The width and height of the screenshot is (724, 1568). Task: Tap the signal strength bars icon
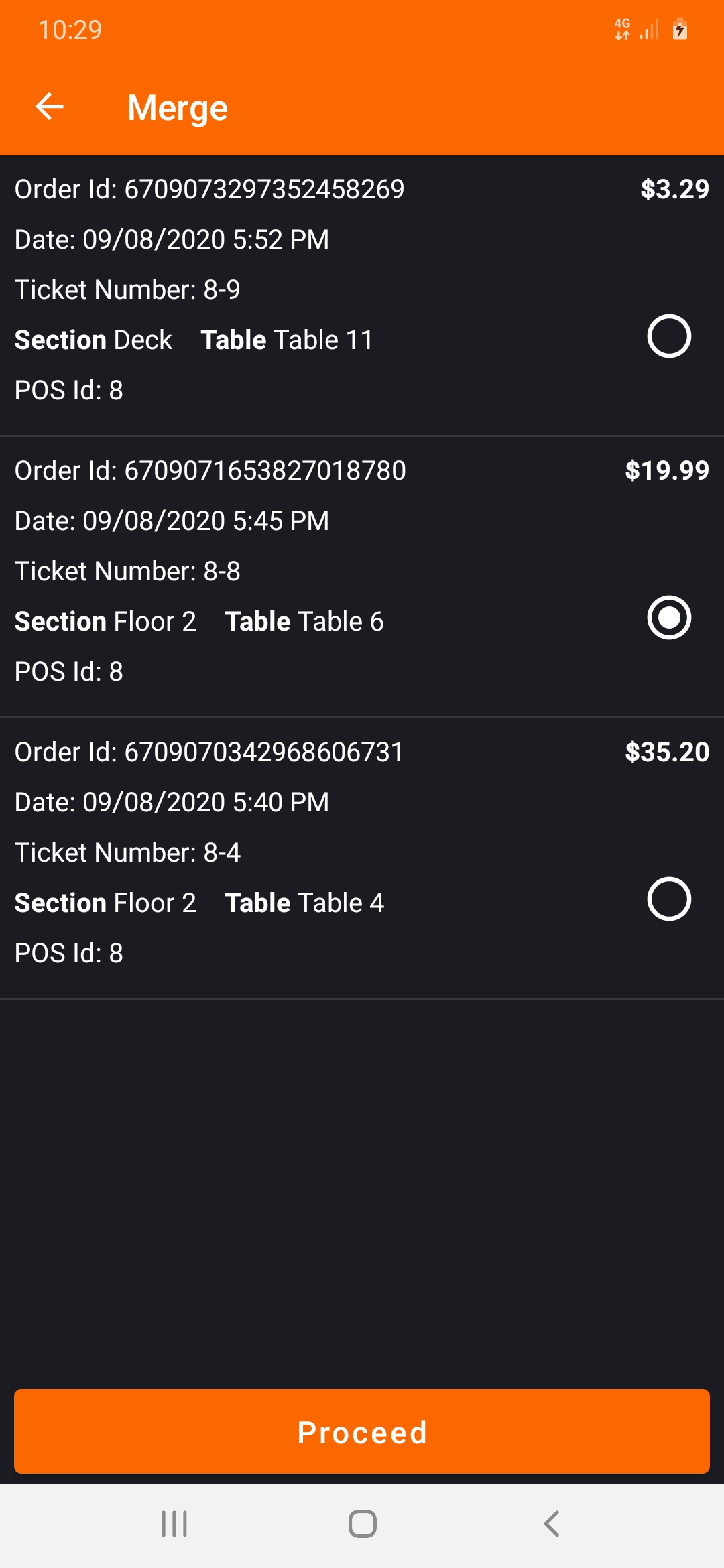[x=650, y=29]
